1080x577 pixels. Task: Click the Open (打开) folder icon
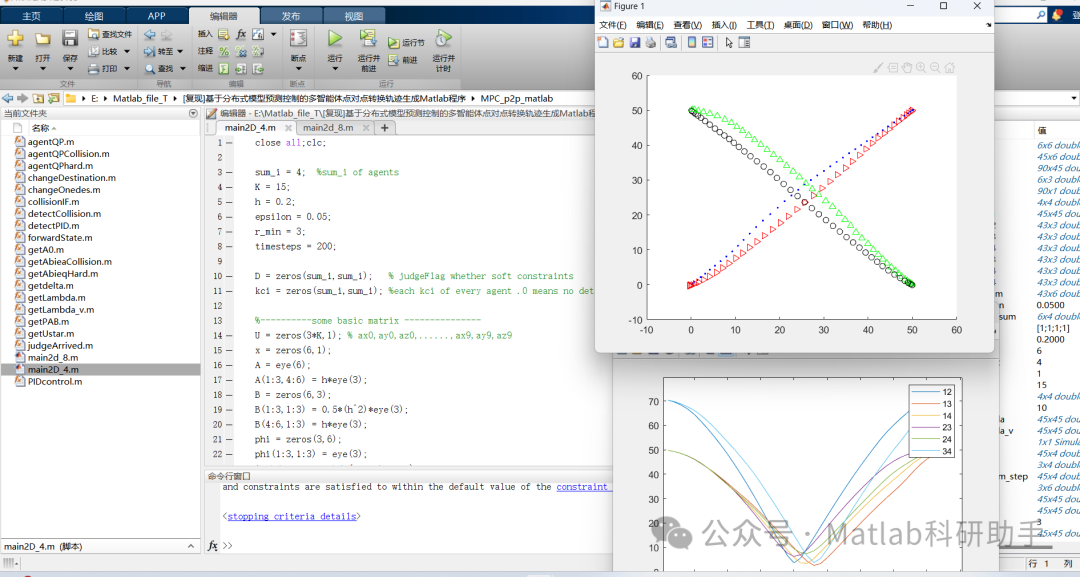[x=43, y=39]
